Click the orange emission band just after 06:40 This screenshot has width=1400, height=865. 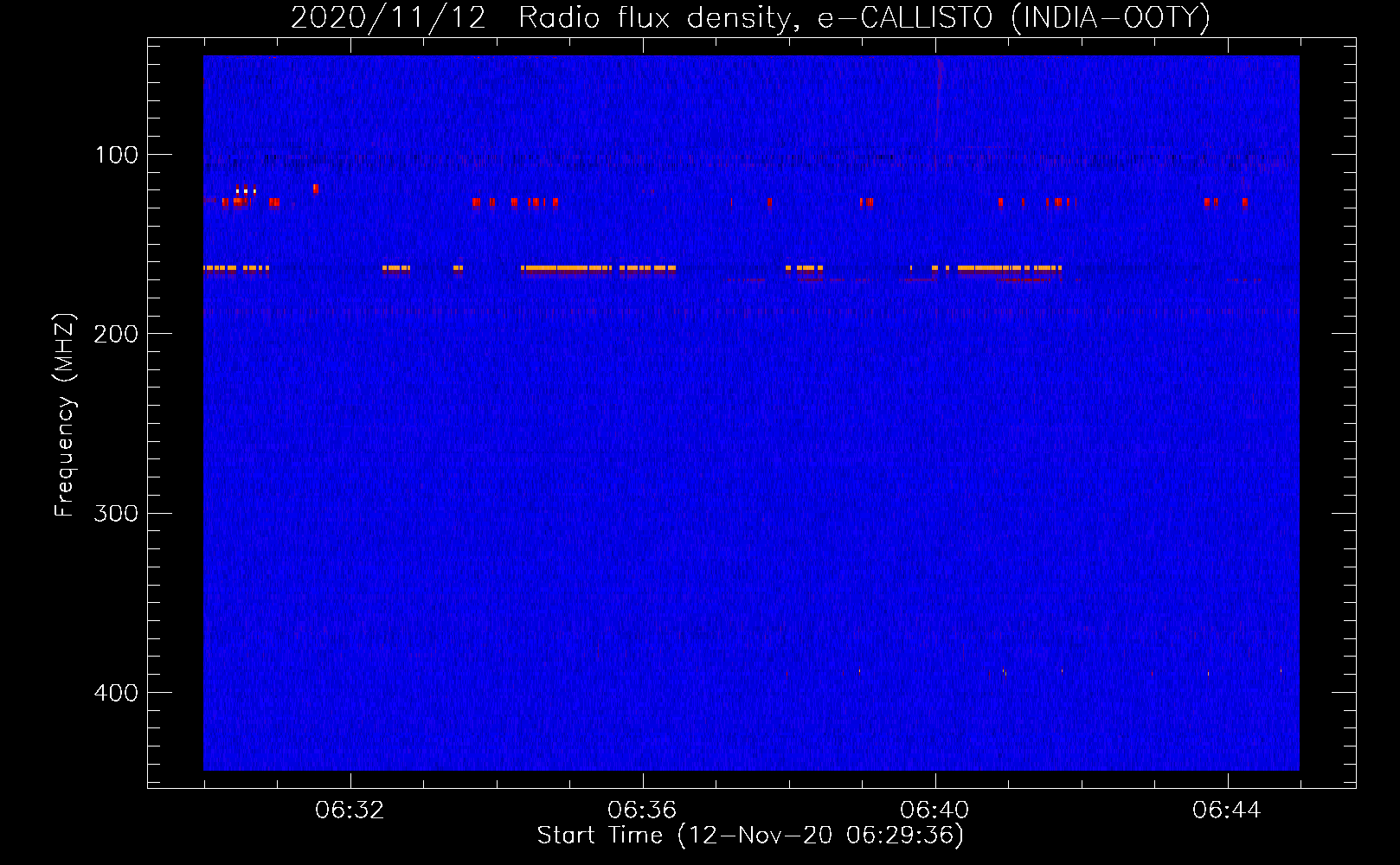pyautogui.click(x=1008, y=268)
